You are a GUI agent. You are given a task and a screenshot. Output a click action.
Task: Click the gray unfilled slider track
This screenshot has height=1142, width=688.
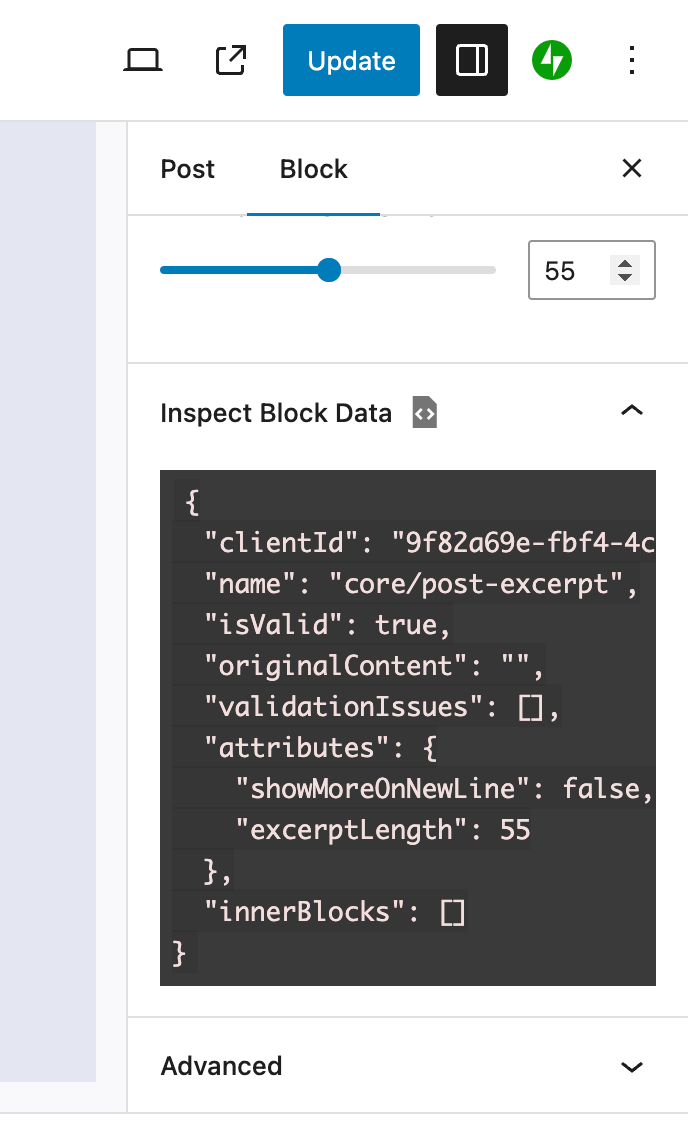click(419, 269)
